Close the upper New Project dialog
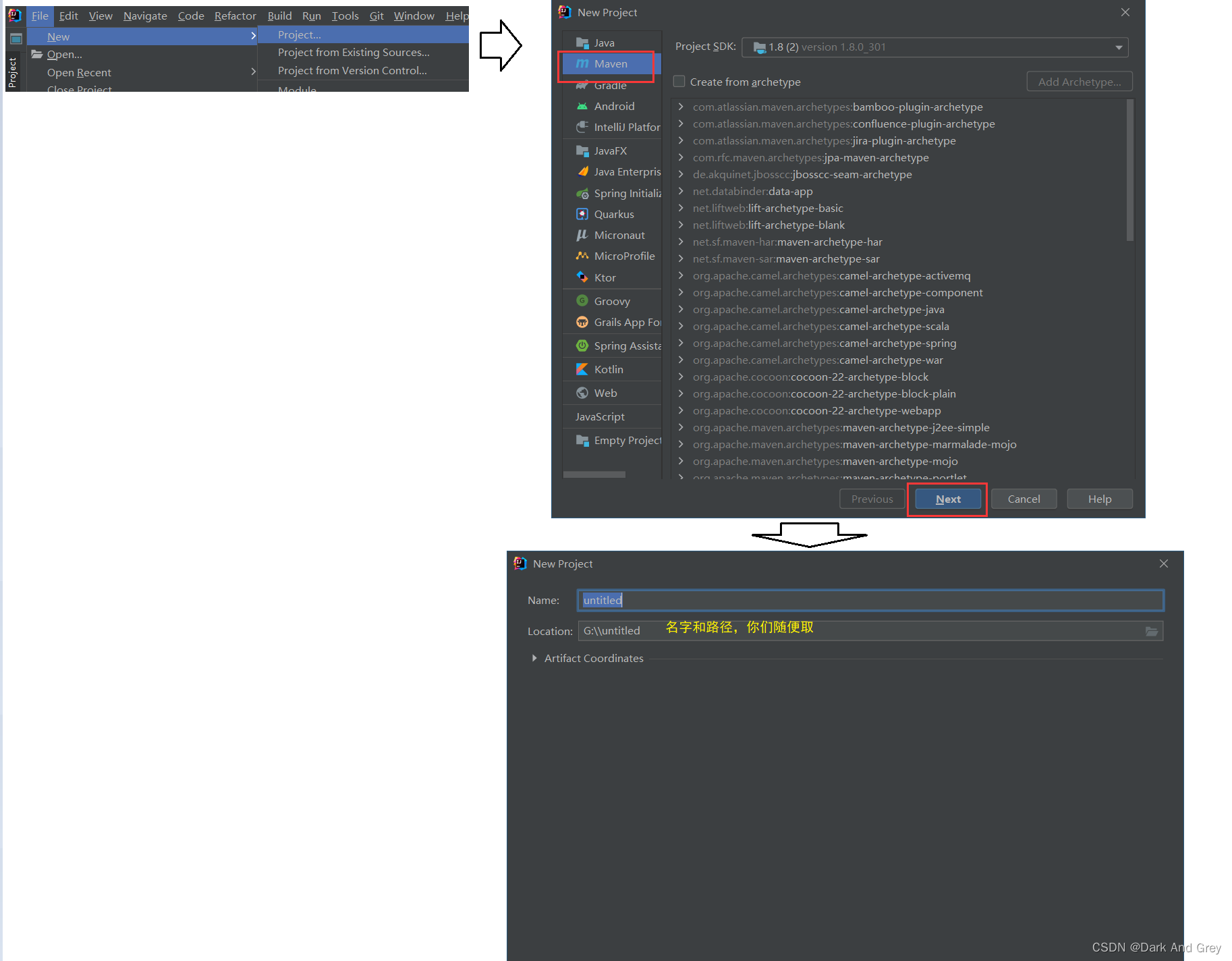The image size is (1232, 961). click(1125, 12)
